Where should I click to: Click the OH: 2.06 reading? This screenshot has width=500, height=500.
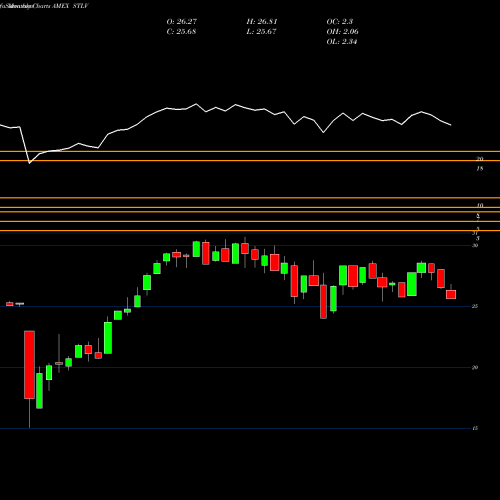pyautogui.click(x=342, y=32)
